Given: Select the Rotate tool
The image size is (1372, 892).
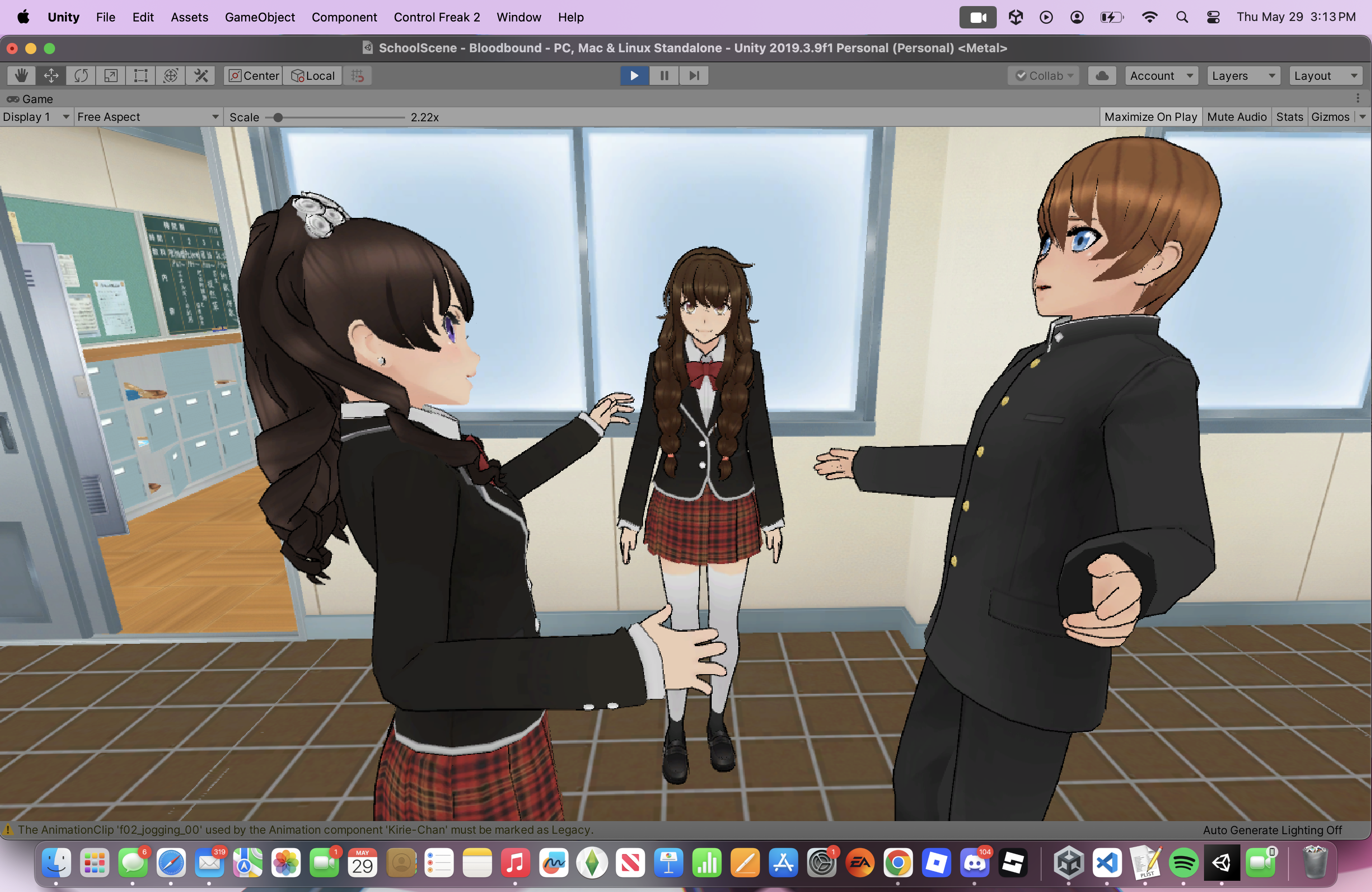Looking at the screenshot, I should click(x=81, y=76).
